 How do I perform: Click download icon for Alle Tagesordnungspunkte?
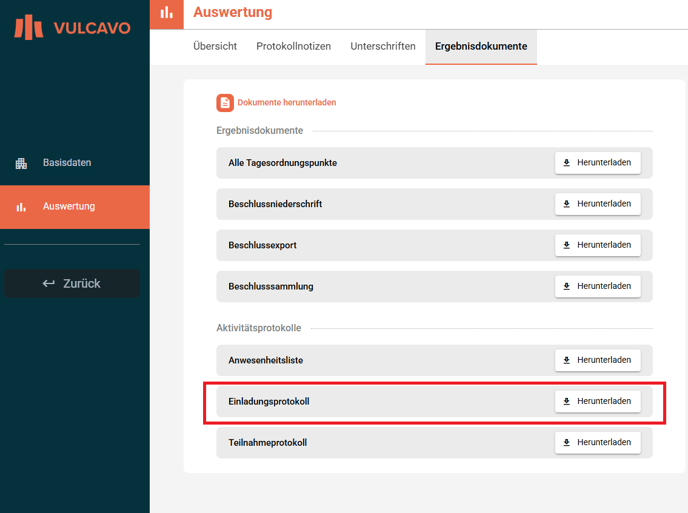[567, 163]
